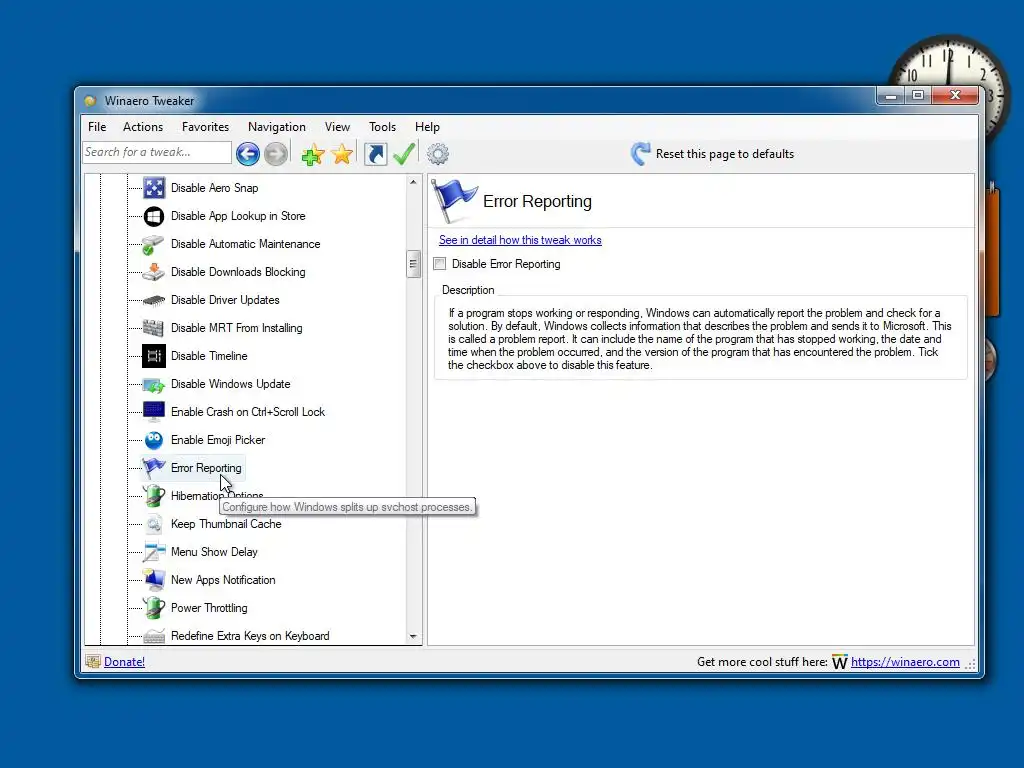
Task: Click the Disable Timeline black icon
Action: [x=154, y=356]
